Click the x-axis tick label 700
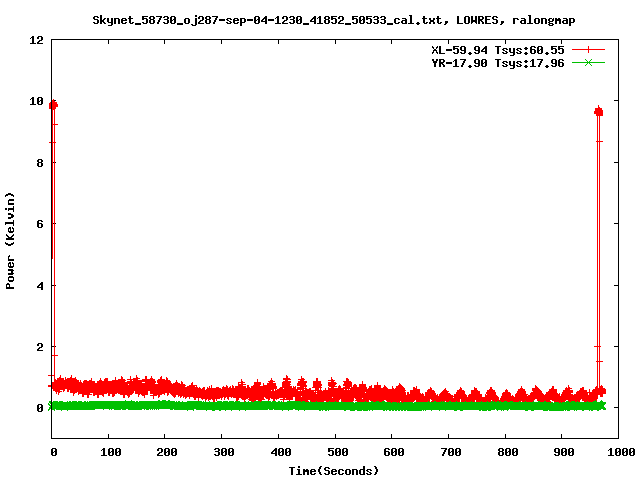Screen dimensions: 640x480 coord(451,452)
